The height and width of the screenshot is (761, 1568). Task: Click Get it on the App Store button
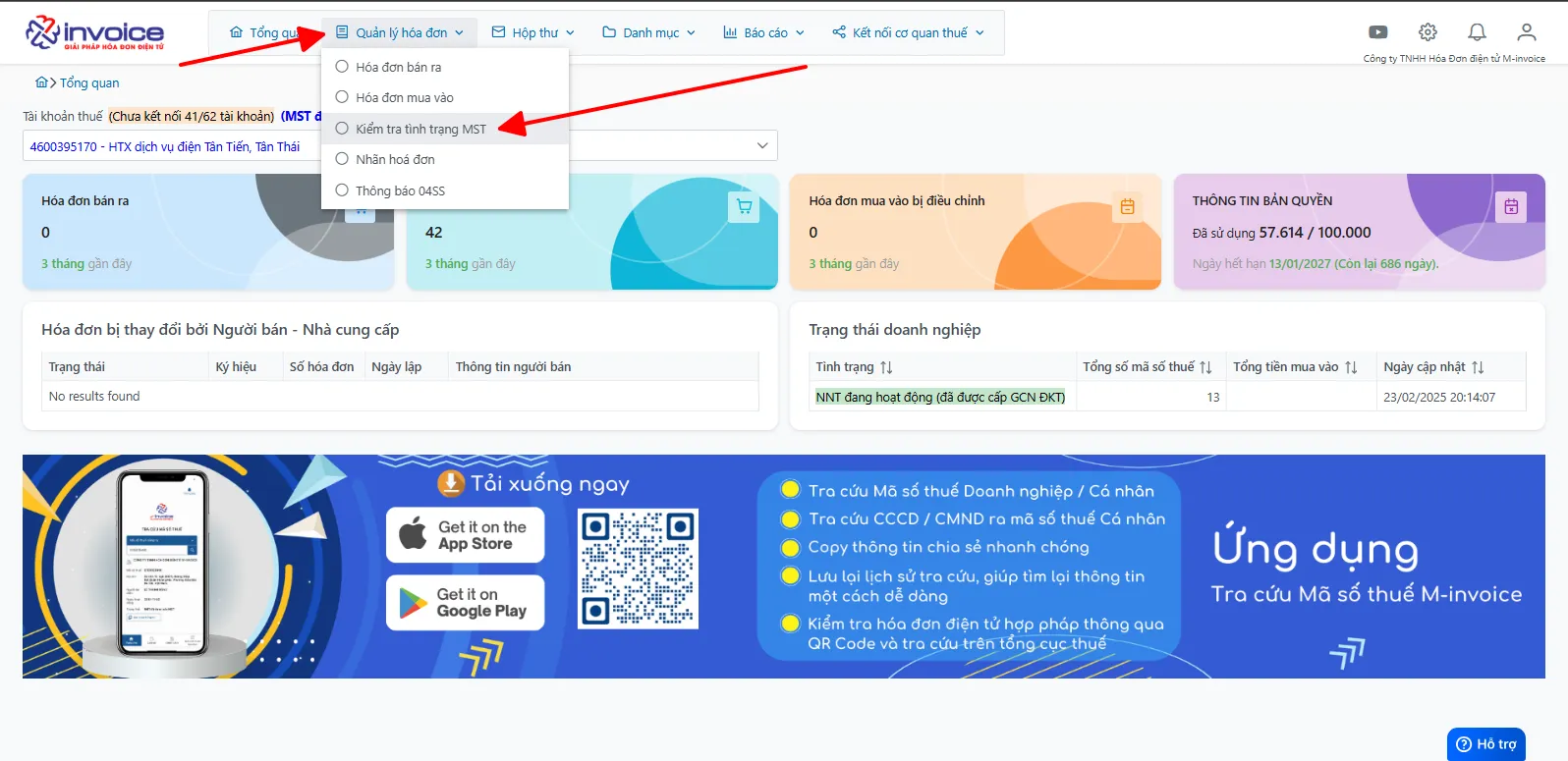[466, 535]
